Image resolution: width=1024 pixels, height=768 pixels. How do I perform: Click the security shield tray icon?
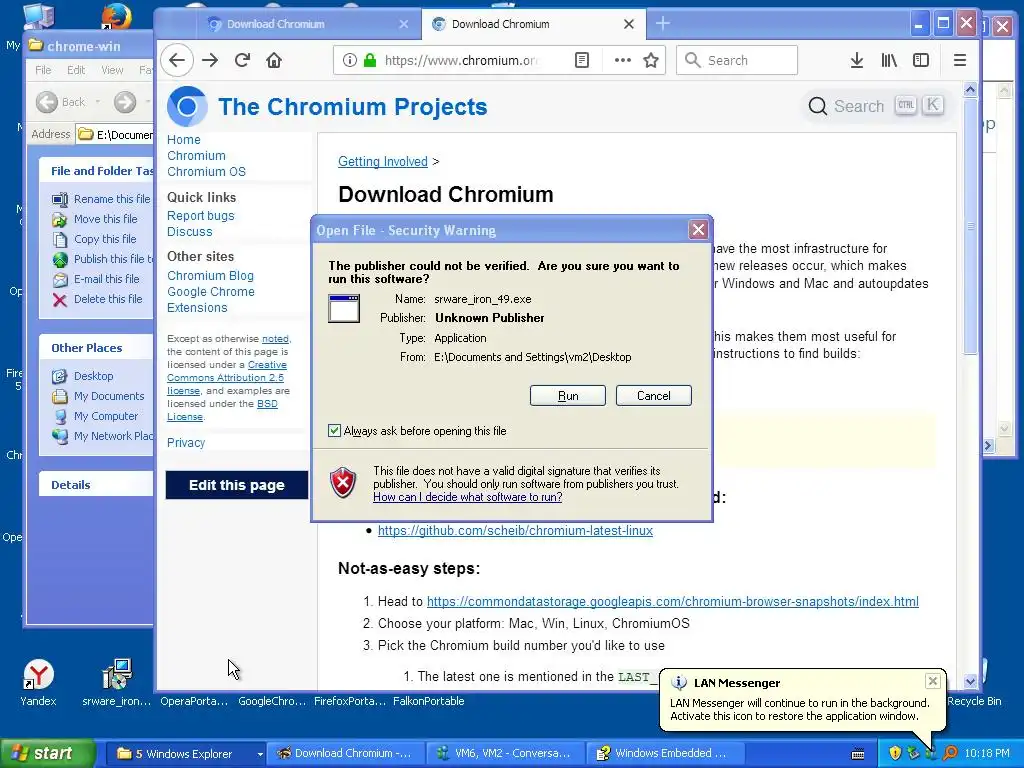click(x=895, y=753)
